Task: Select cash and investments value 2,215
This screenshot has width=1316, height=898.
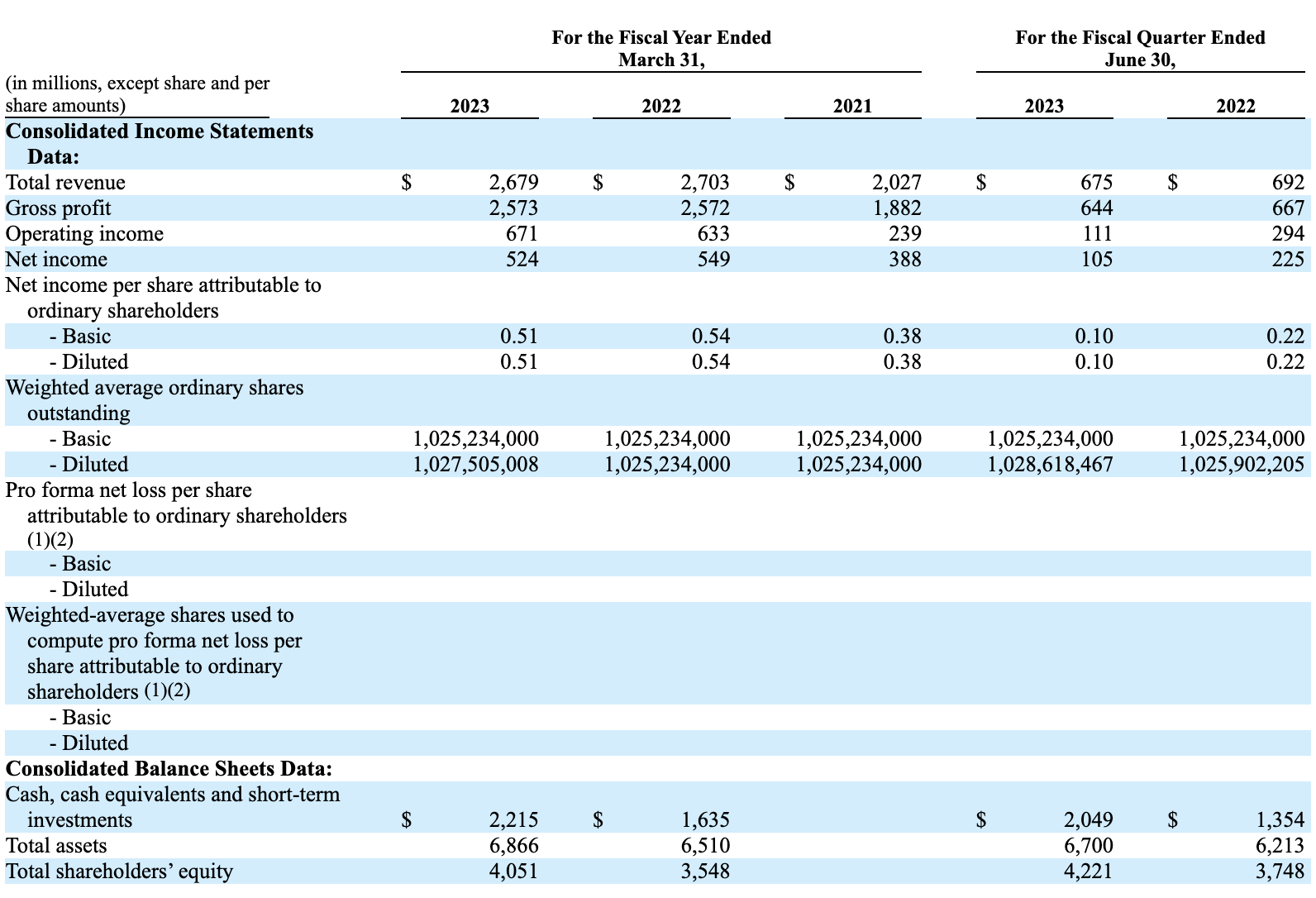Action: [513, 820]
